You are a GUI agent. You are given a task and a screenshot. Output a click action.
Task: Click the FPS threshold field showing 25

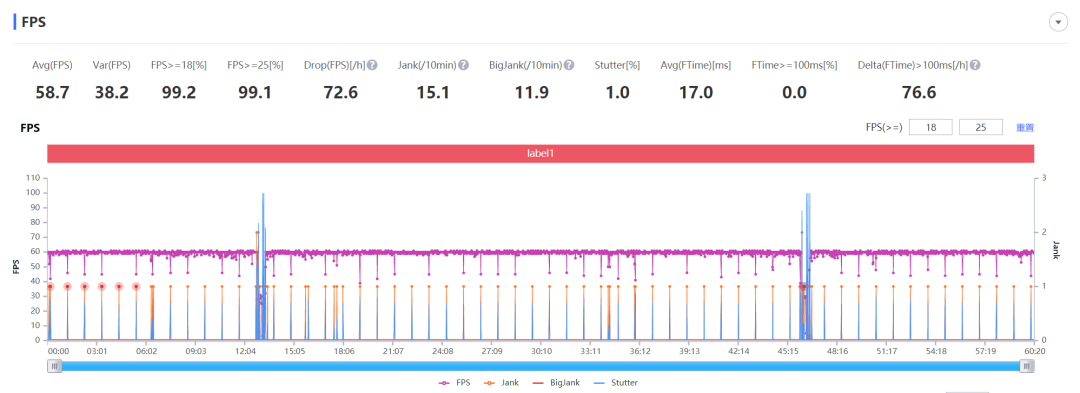tap(980, 127)
